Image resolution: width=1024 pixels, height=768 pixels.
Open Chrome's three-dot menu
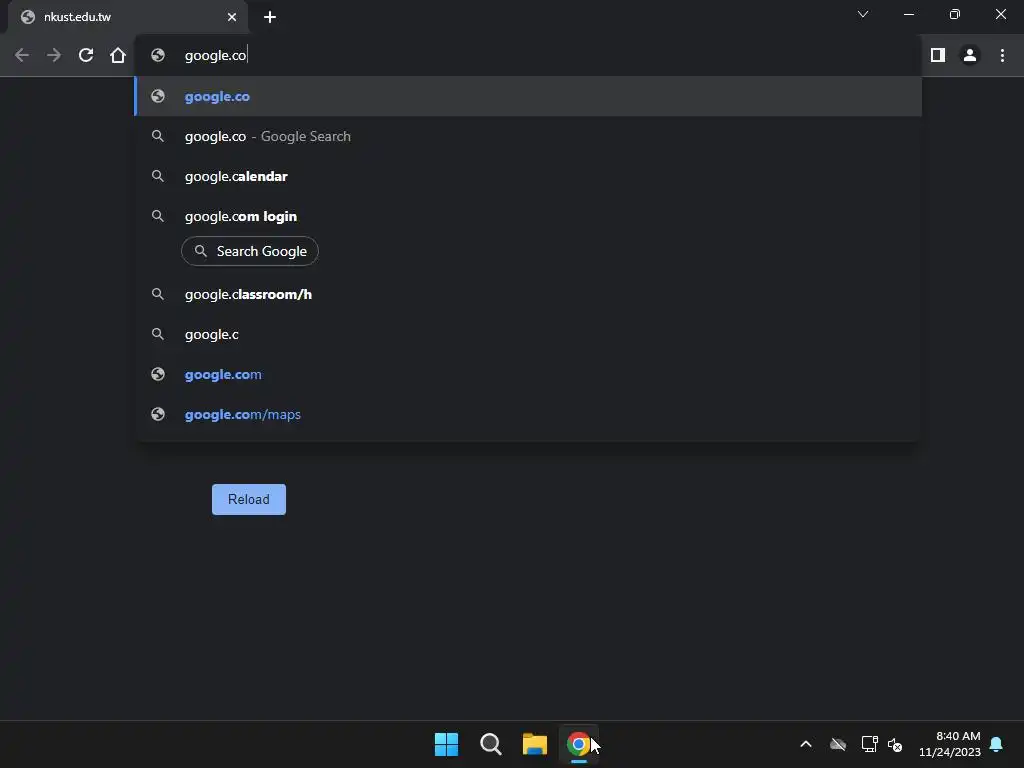(1002, 56)
